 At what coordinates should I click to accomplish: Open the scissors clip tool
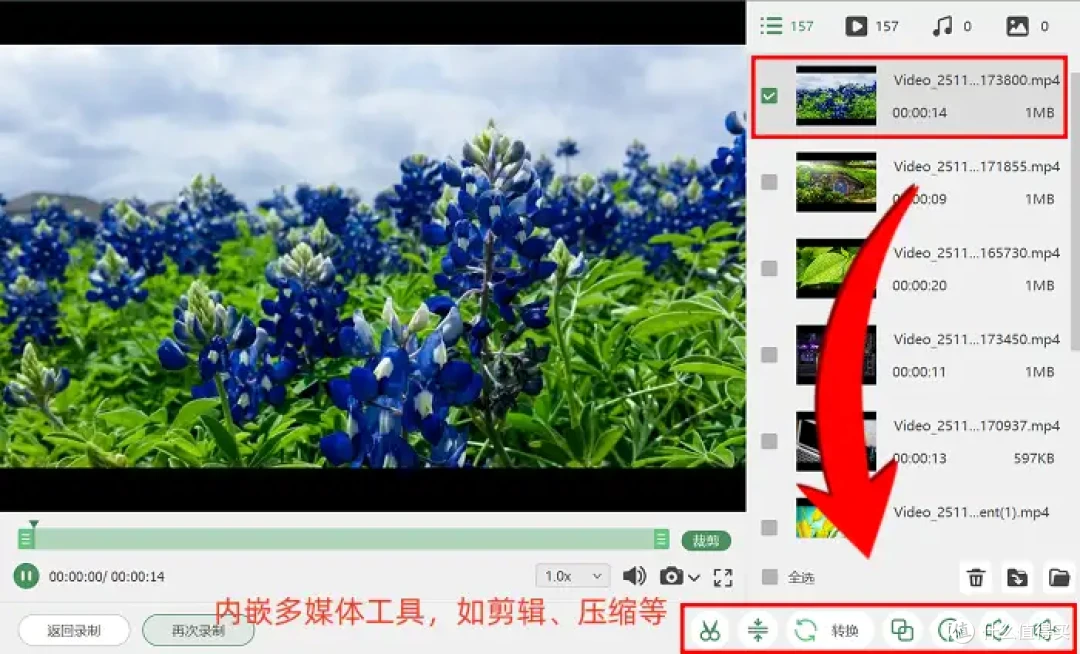coord(709,629)
